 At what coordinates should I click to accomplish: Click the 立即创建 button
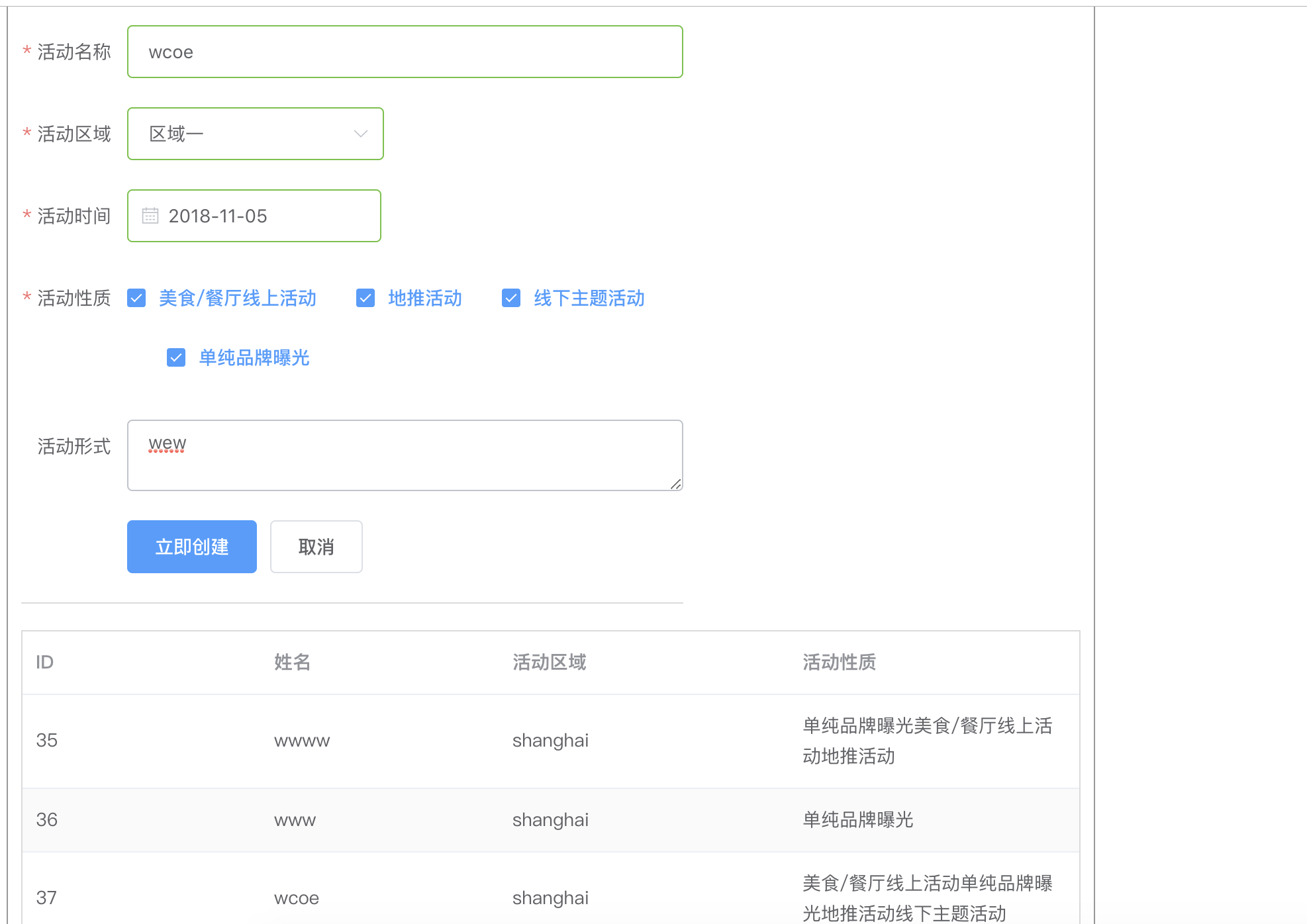pos(192,547)
